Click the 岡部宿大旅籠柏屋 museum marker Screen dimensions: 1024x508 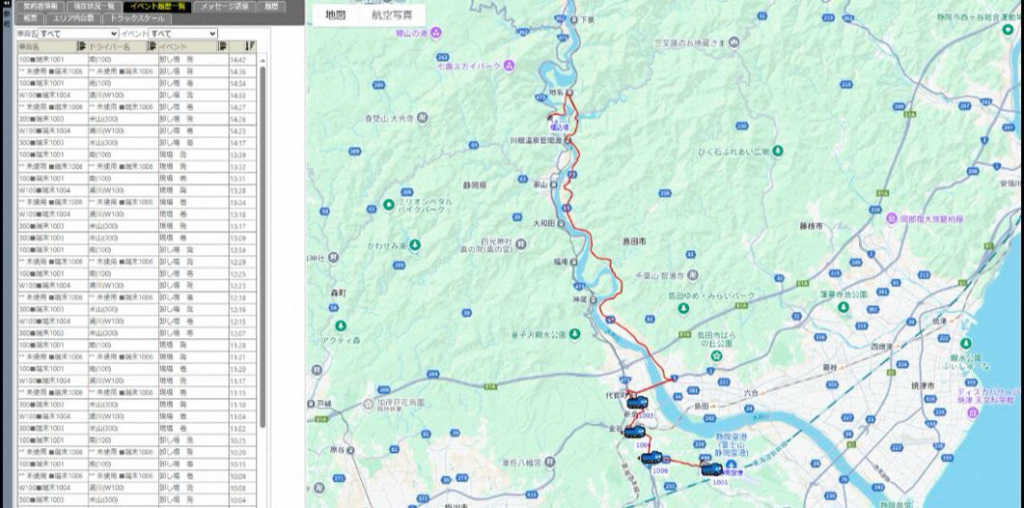(x=893, y=219)
